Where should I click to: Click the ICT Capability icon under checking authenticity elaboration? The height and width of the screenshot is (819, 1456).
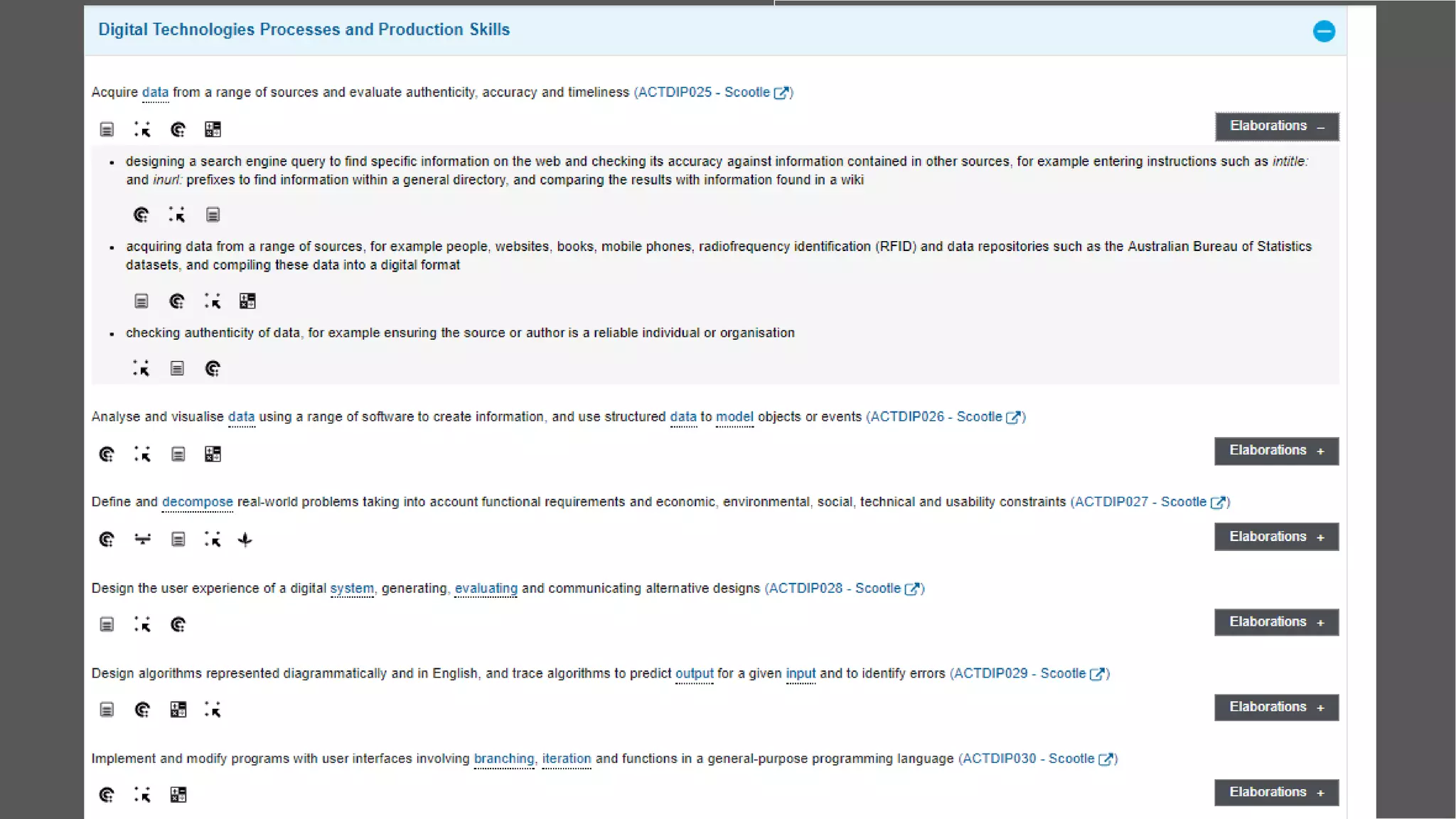tap(141, 368)
